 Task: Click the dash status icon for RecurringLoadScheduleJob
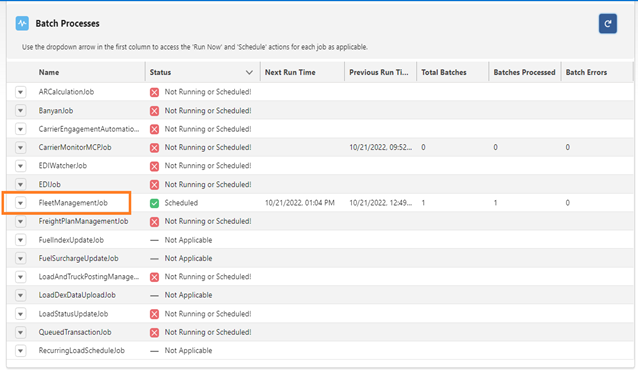(154, 351)
